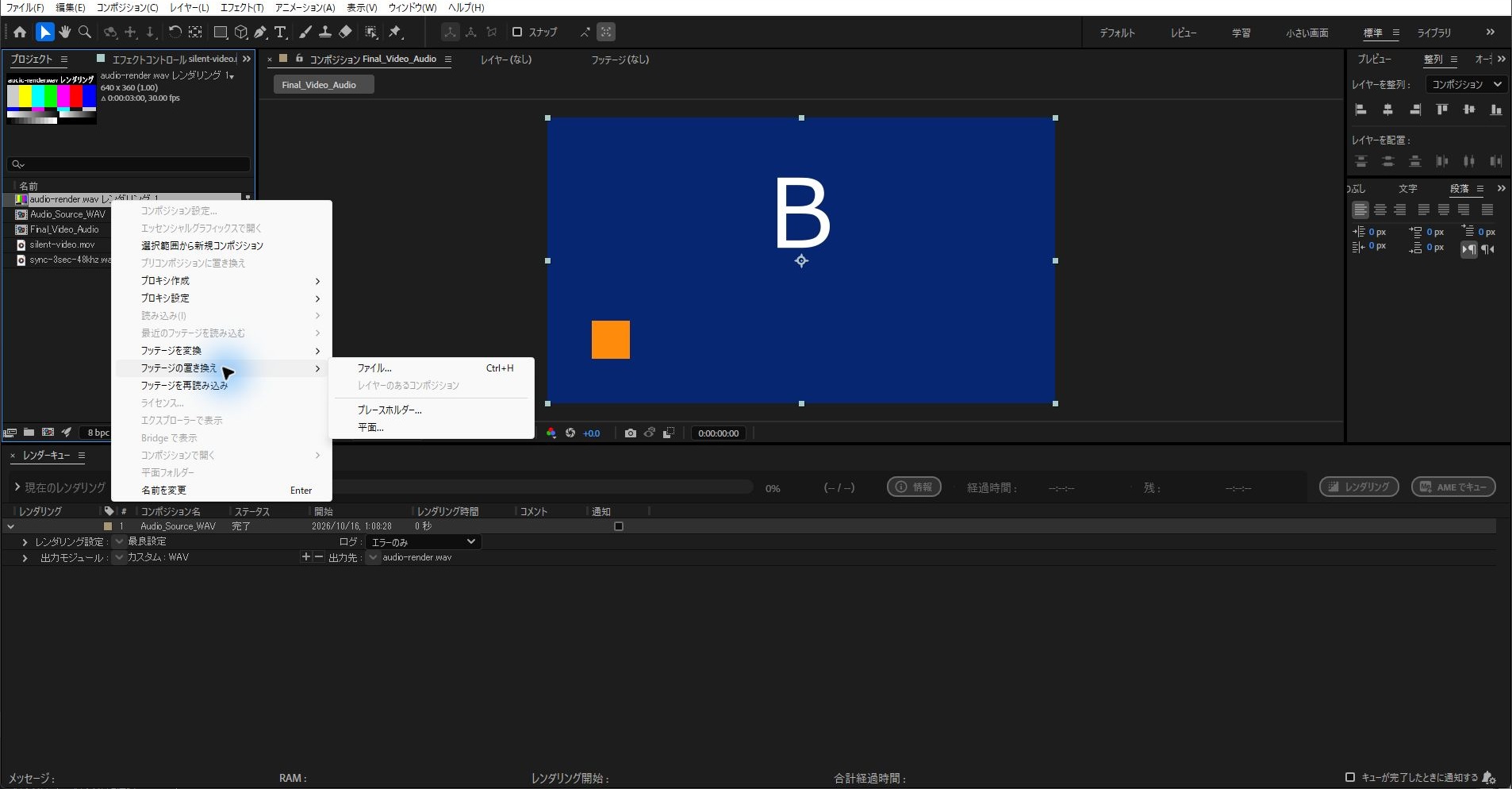Toggle the 通知 checkbox for Audio_Source_WAV

619,526
